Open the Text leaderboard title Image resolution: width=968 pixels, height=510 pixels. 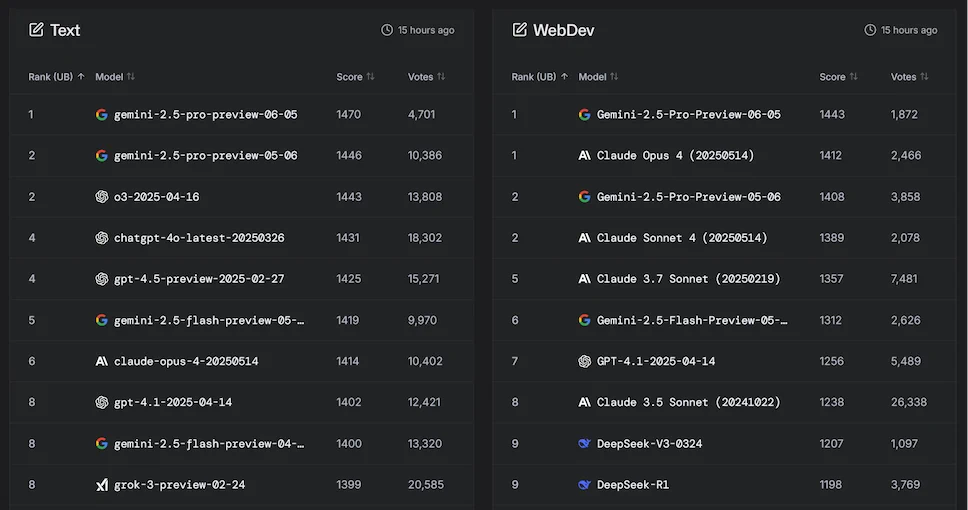65,30
